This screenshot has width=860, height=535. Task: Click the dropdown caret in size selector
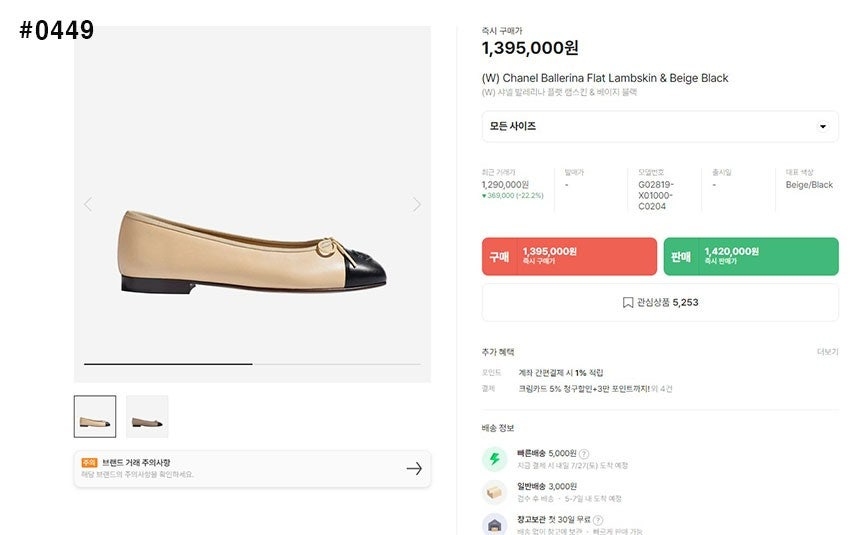click(x=823, y=127)
